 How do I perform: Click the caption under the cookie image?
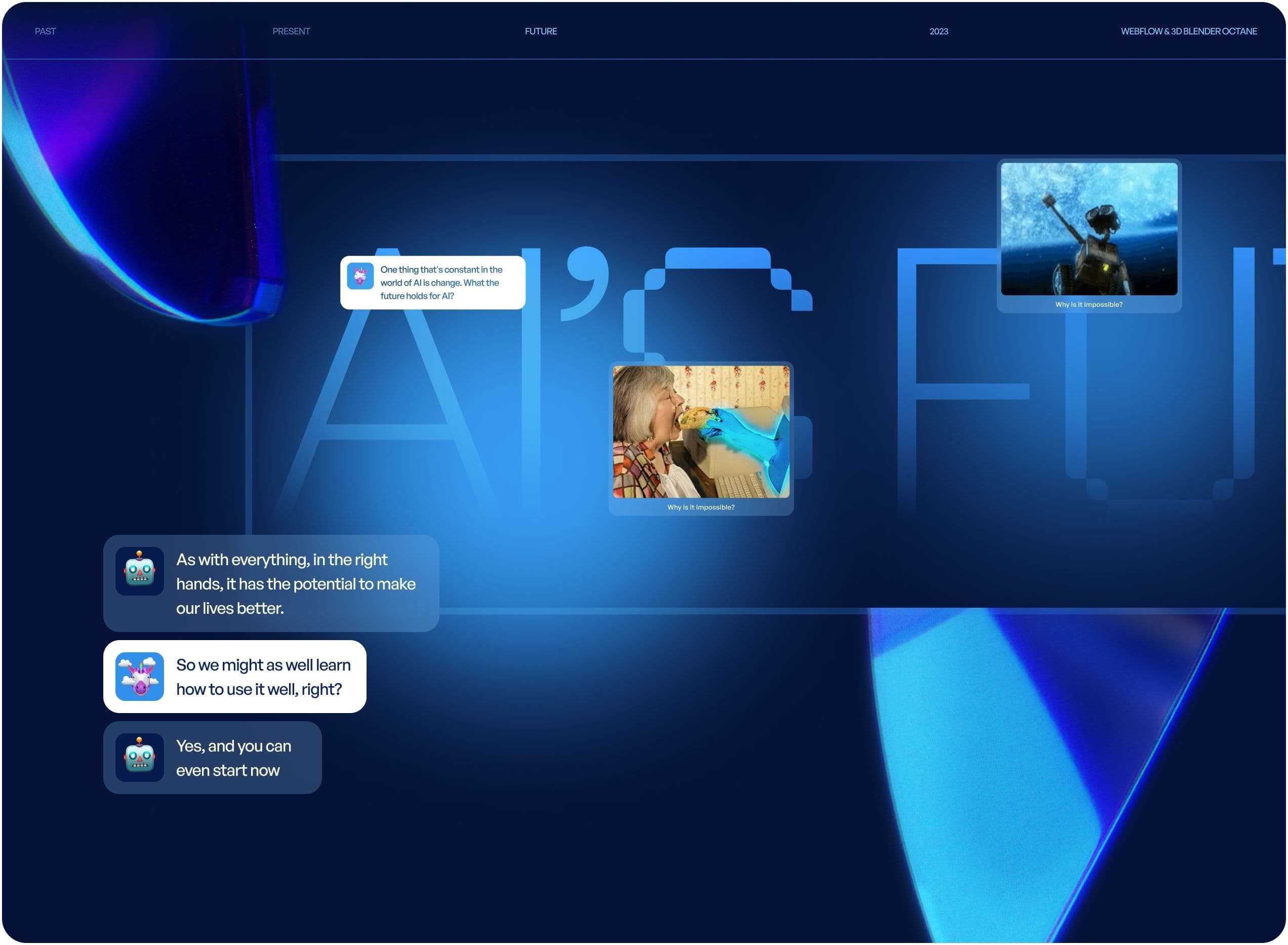(x=701, y=507)
